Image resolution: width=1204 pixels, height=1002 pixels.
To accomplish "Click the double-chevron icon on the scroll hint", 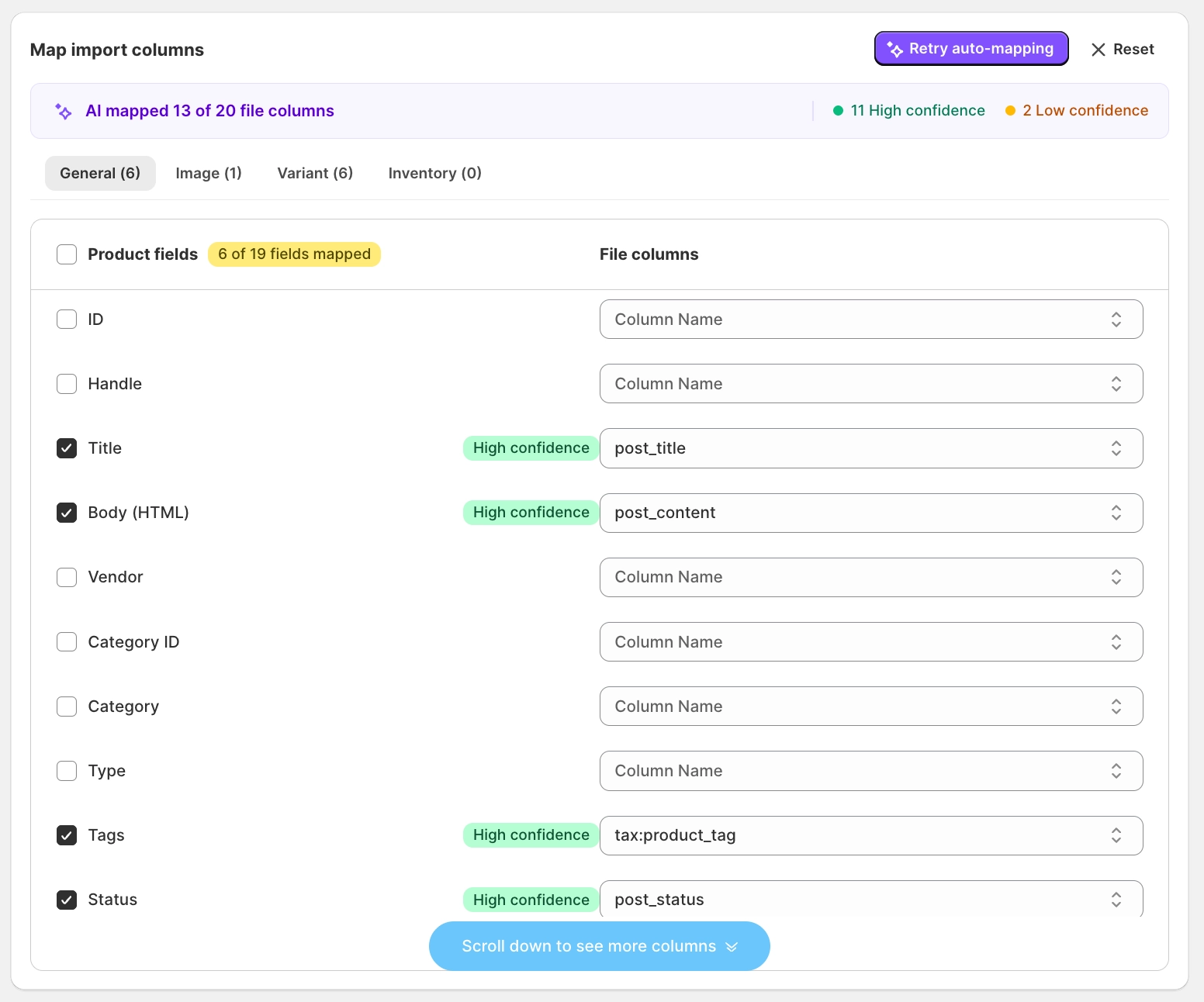I will pos(731,946).
